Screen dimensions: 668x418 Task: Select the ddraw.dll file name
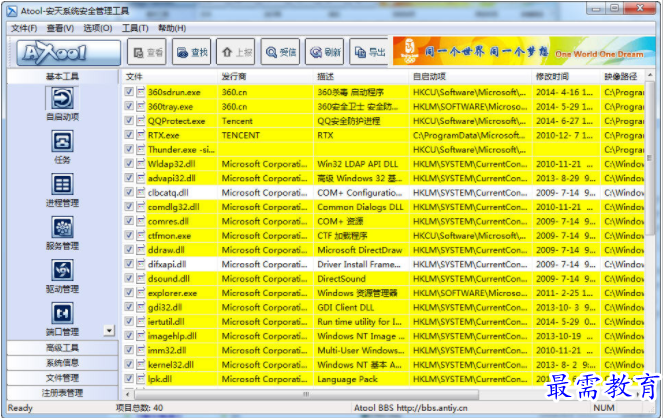pyautogui.click(x=166, y=250)
